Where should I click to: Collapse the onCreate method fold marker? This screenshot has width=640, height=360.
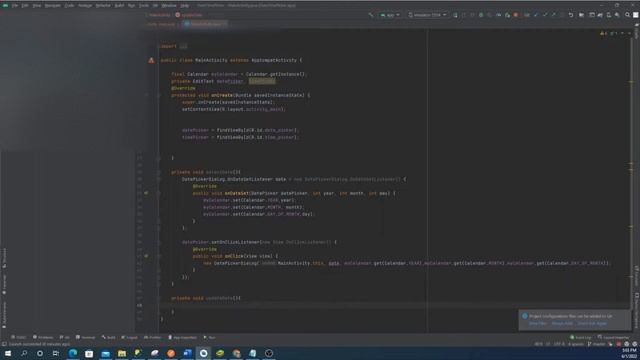point(159,95)
